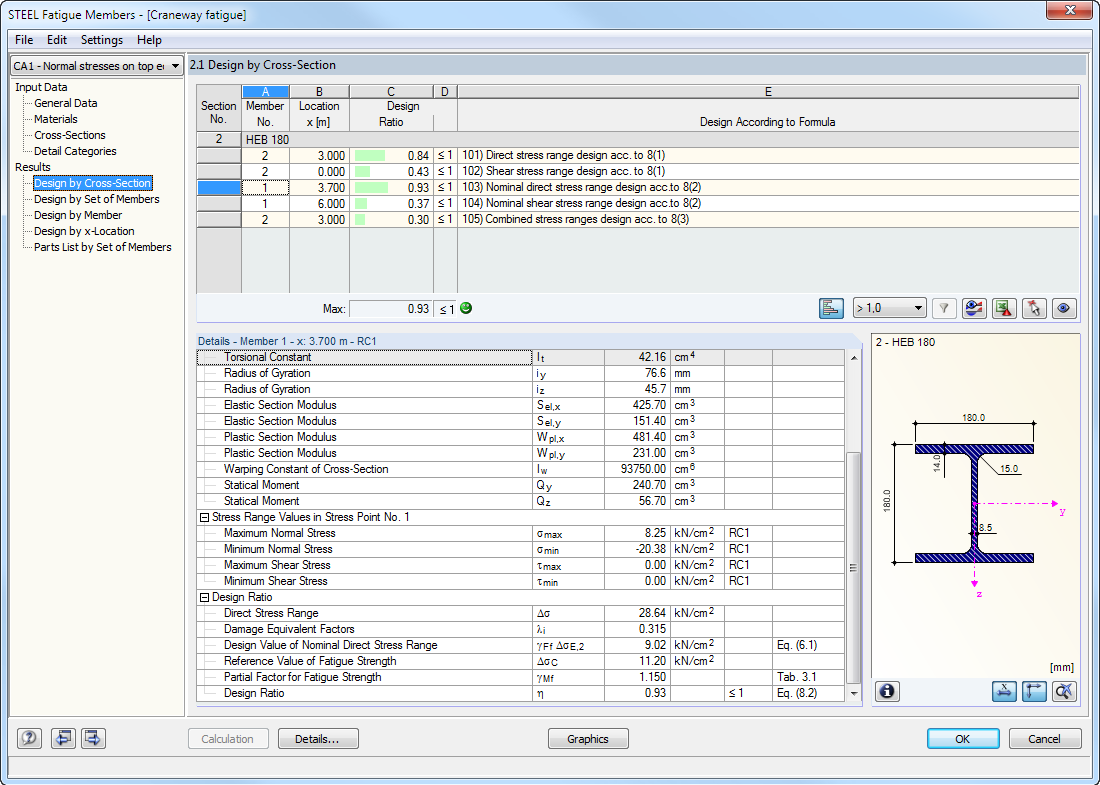Screen dimensions: 1100x785
Task: Toggle the colored design ratio bars
Action: coord(831,308)
